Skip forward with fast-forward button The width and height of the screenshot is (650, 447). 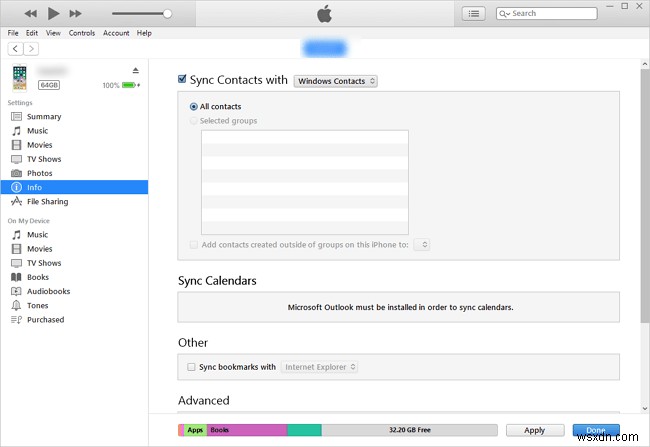pyautogui.click(x=75, y=14)
